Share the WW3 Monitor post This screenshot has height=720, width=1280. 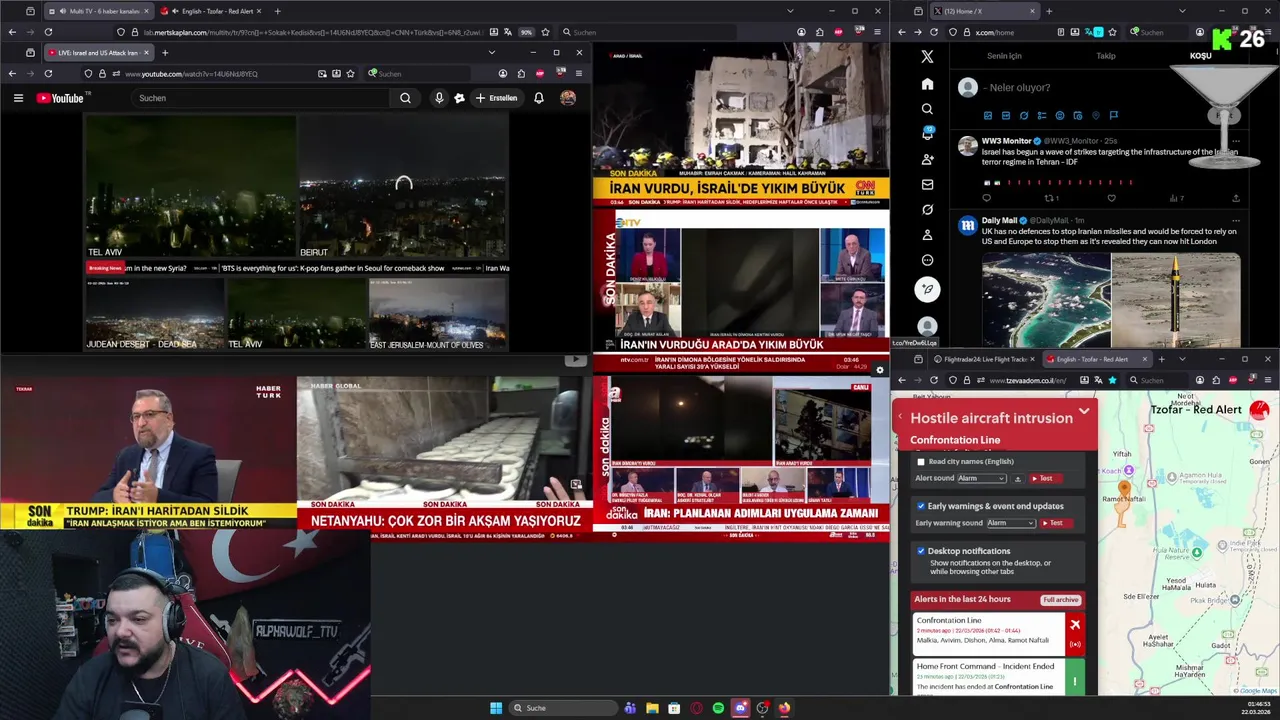click(x=1236, y=198)
